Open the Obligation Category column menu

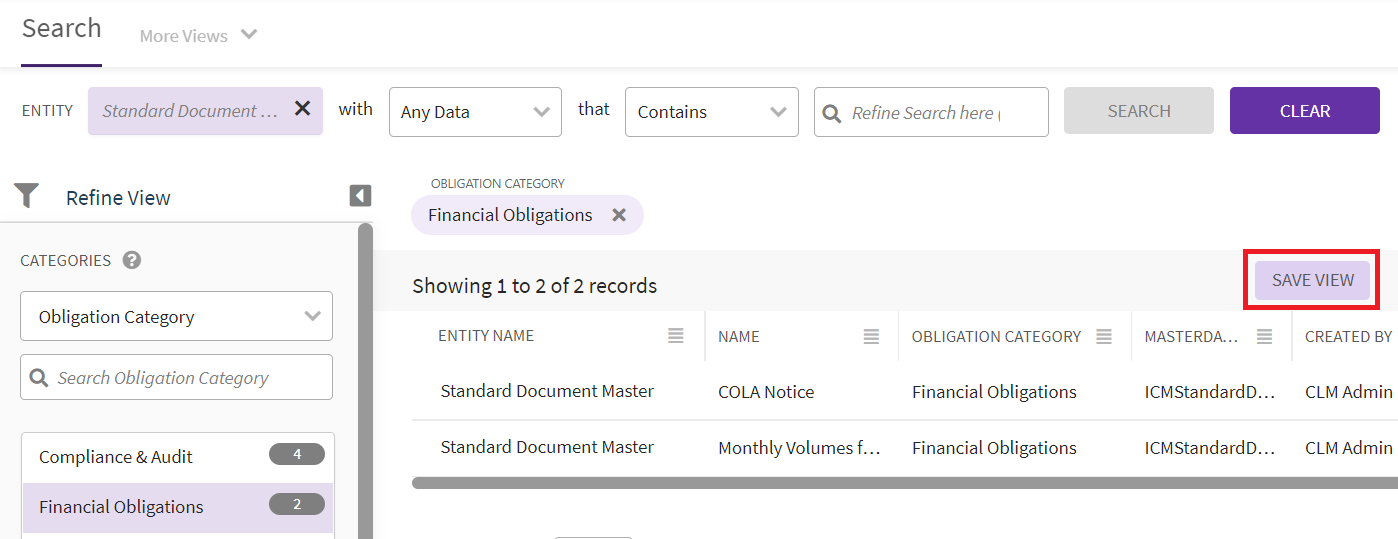click(1104, 337)
